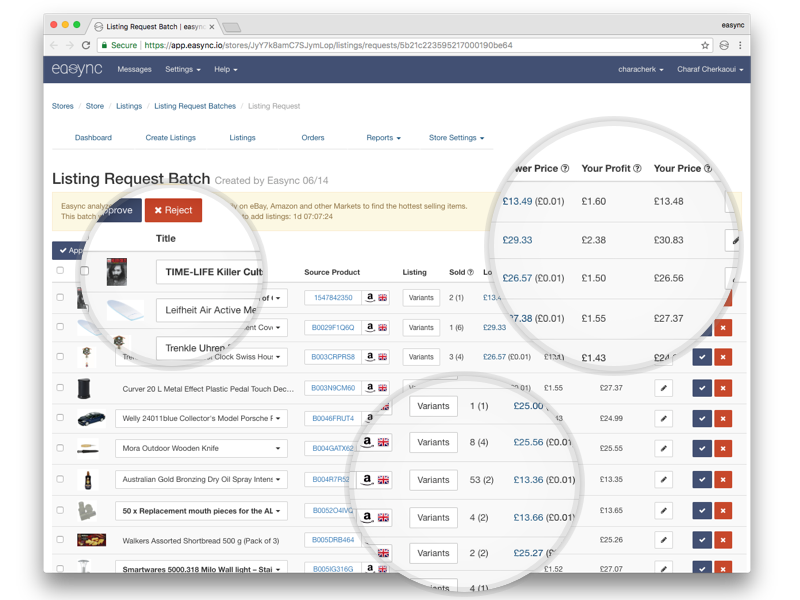The height and width of the screenshot is (600, 800).
Task: Check the Australian Gold Bronzing row checkbox
Action: tap(60, 479)
